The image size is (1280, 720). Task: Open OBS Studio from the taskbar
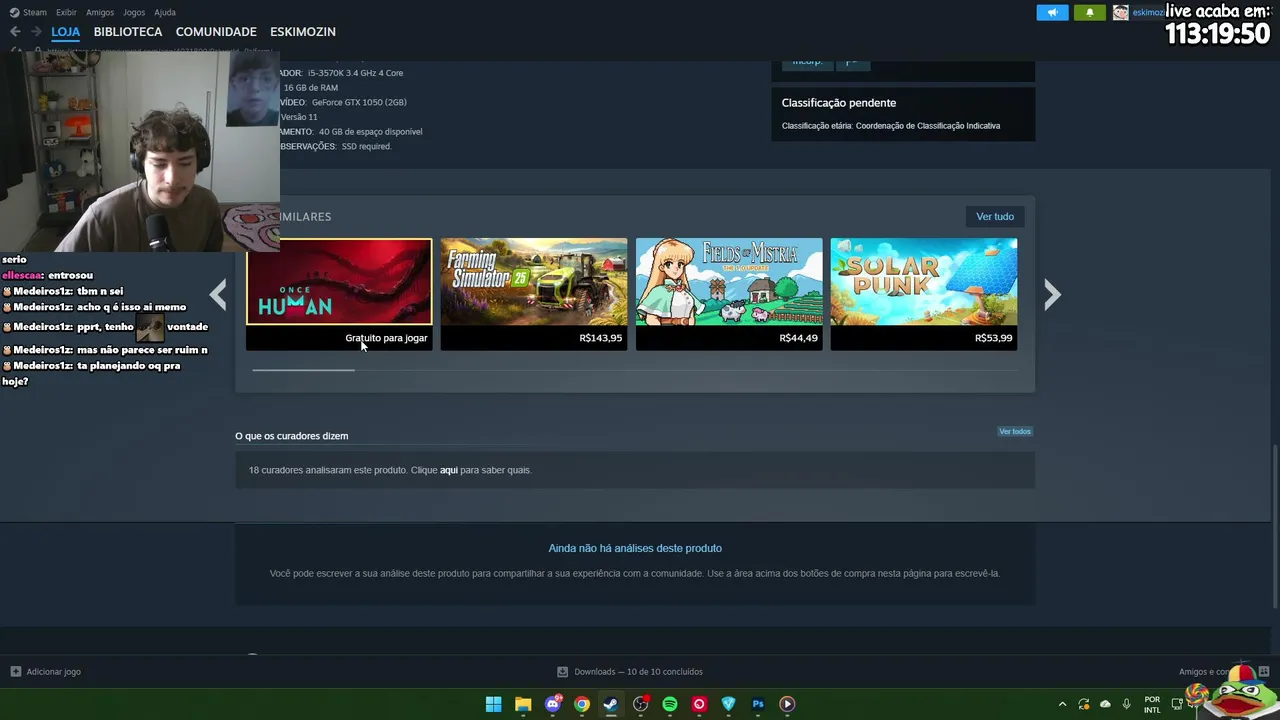[641, 704]
